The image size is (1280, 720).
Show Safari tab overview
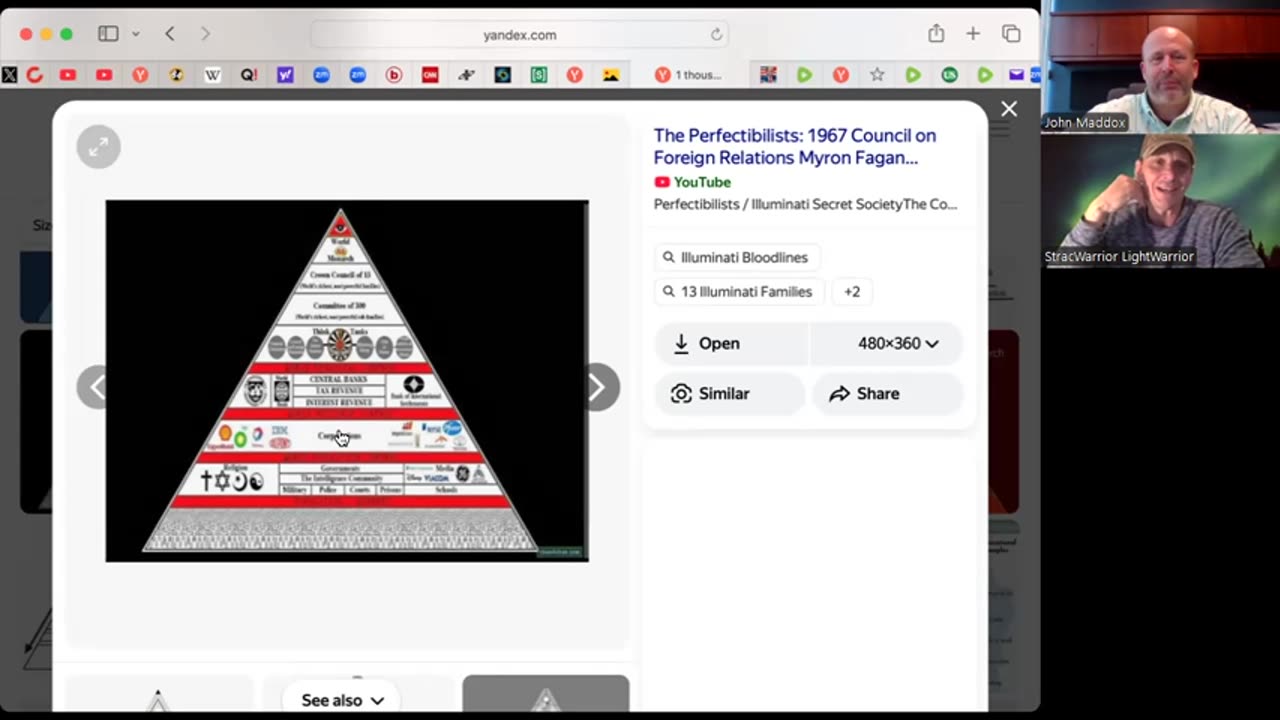pos(1011,34)
